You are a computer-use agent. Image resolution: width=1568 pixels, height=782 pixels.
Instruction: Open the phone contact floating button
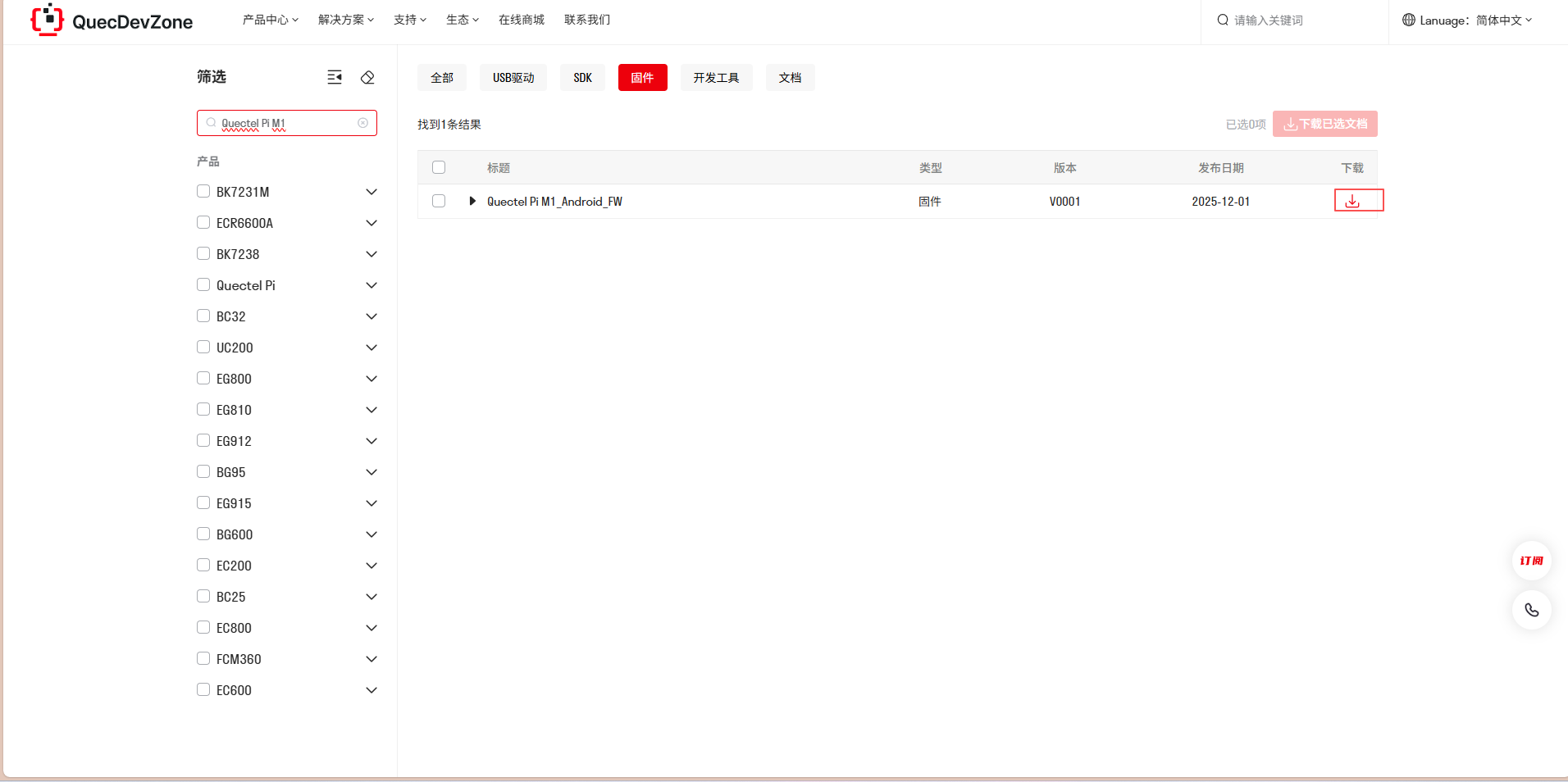[x=1531, y=610]
